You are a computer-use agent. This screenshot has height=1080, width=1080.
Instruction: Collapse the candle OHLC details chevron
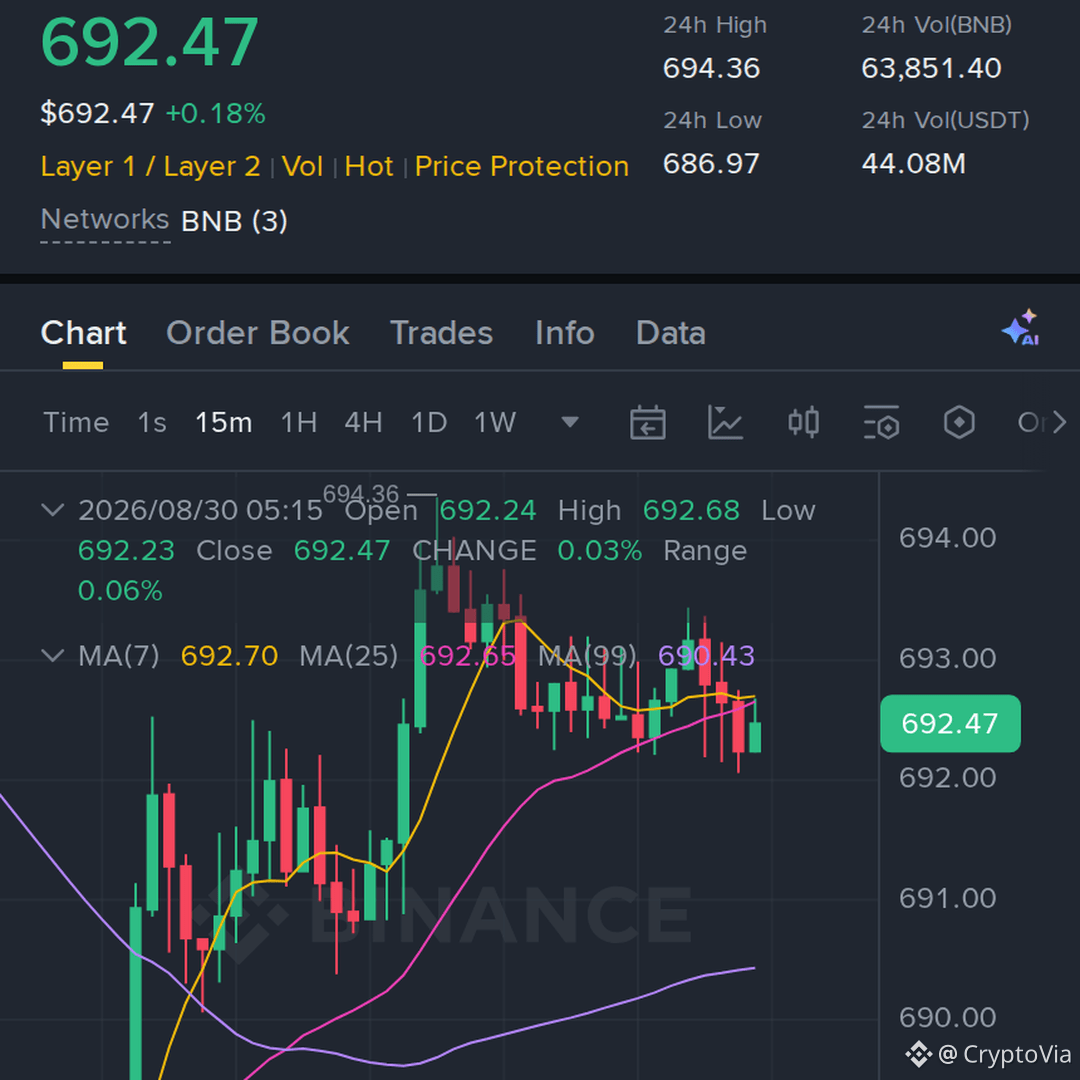pyautogui.click(x=53, y=510)
